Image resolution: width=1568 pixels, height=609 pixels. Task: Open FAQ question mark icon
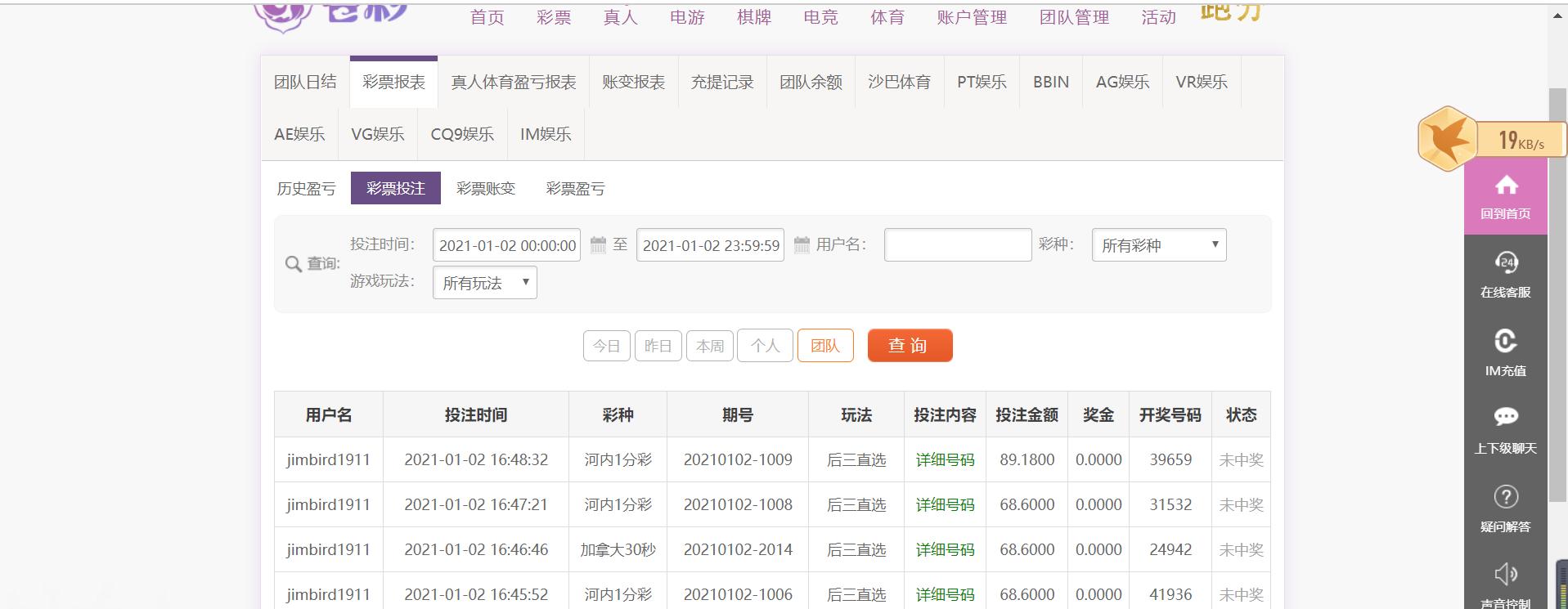click(1506, 496)
